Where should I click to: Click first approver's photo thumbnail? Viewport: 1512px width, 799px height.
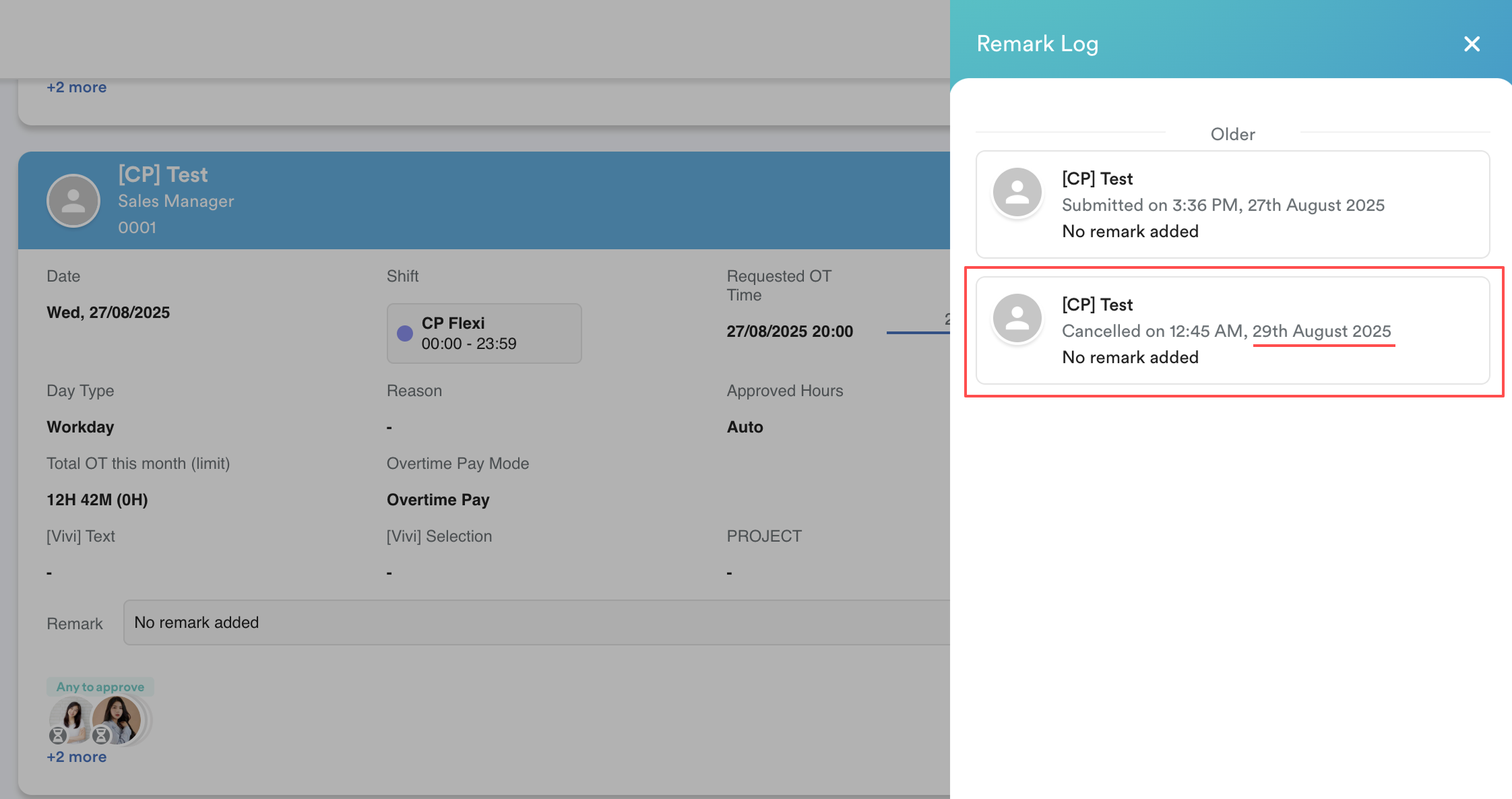pyautogui.click(x=73, y=715)
